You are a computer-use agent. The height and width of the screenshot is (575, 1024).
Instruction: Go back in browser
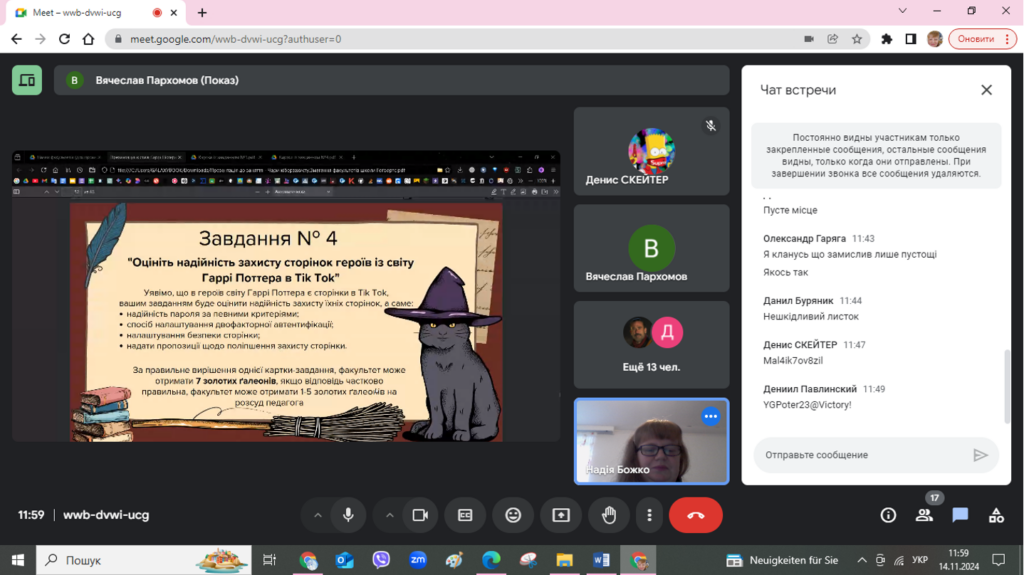click(x=17, y=39)
